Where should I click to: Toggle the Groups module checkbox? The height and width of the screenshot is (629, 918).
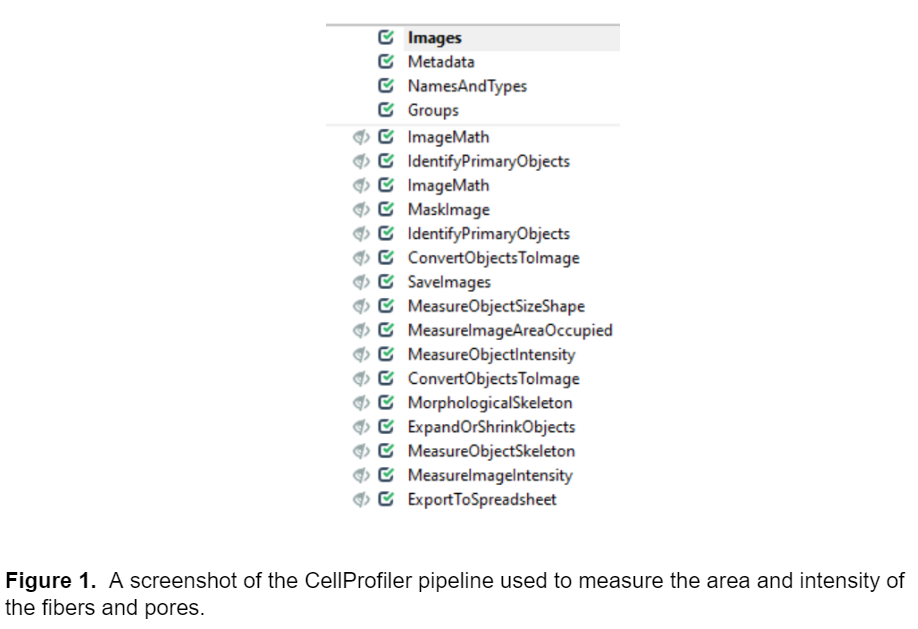click(x=385, y=111)
